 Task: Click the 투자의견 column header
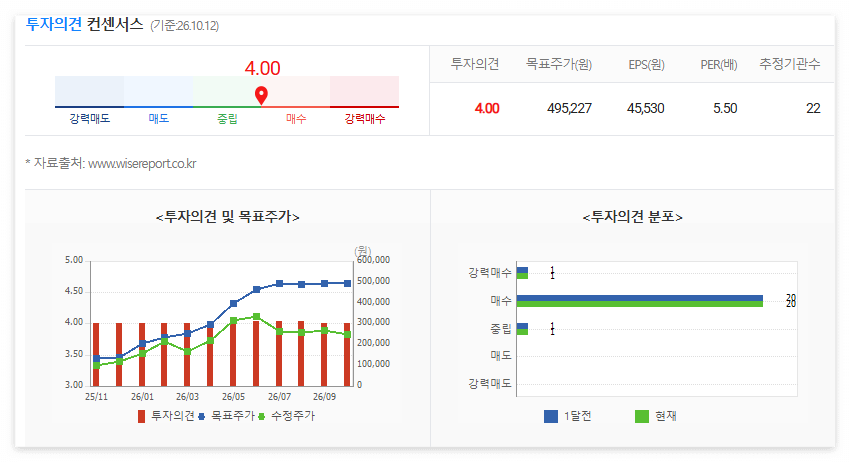click(475, 64)
